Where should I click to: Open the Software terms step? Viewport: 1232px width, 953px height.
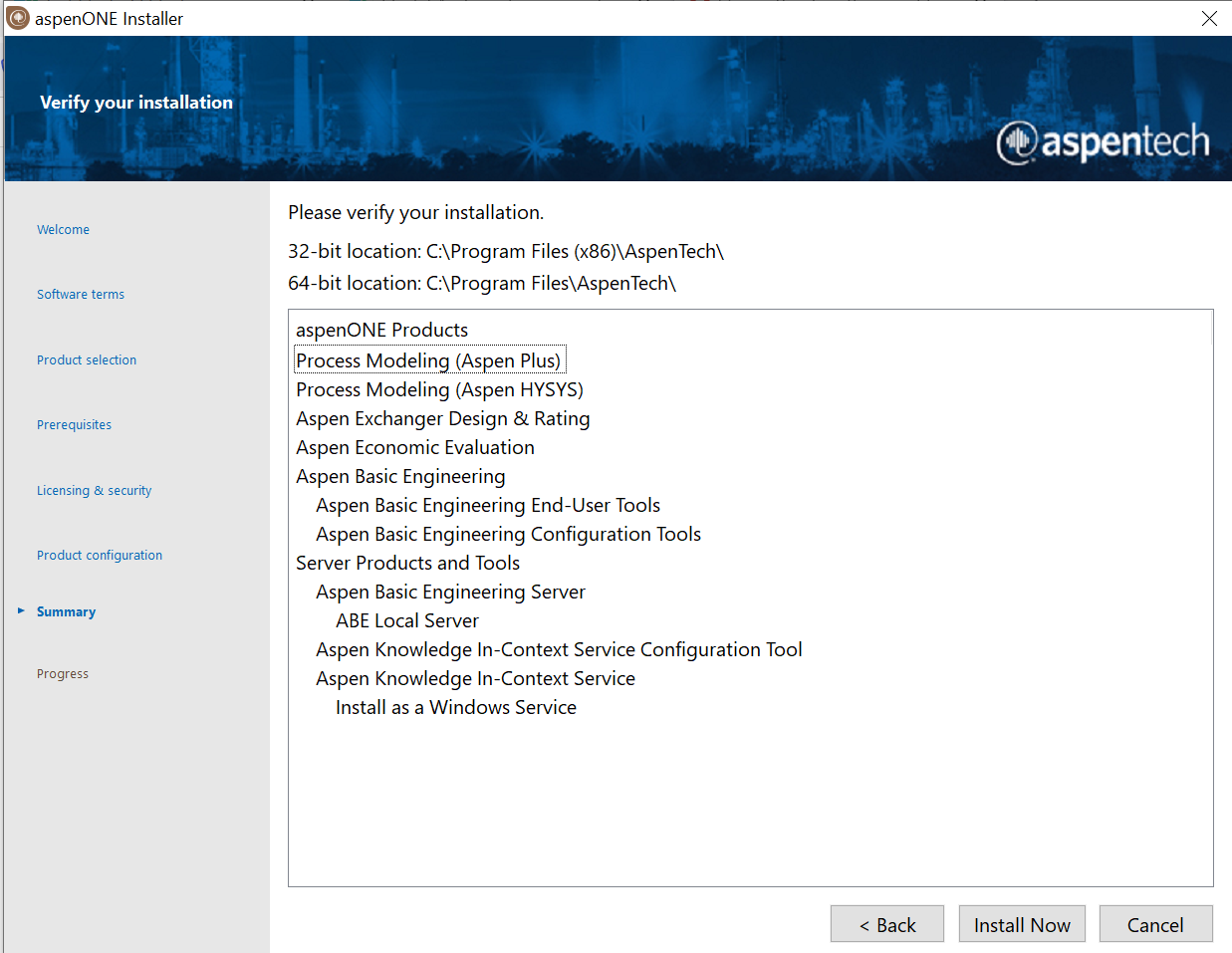81,294
